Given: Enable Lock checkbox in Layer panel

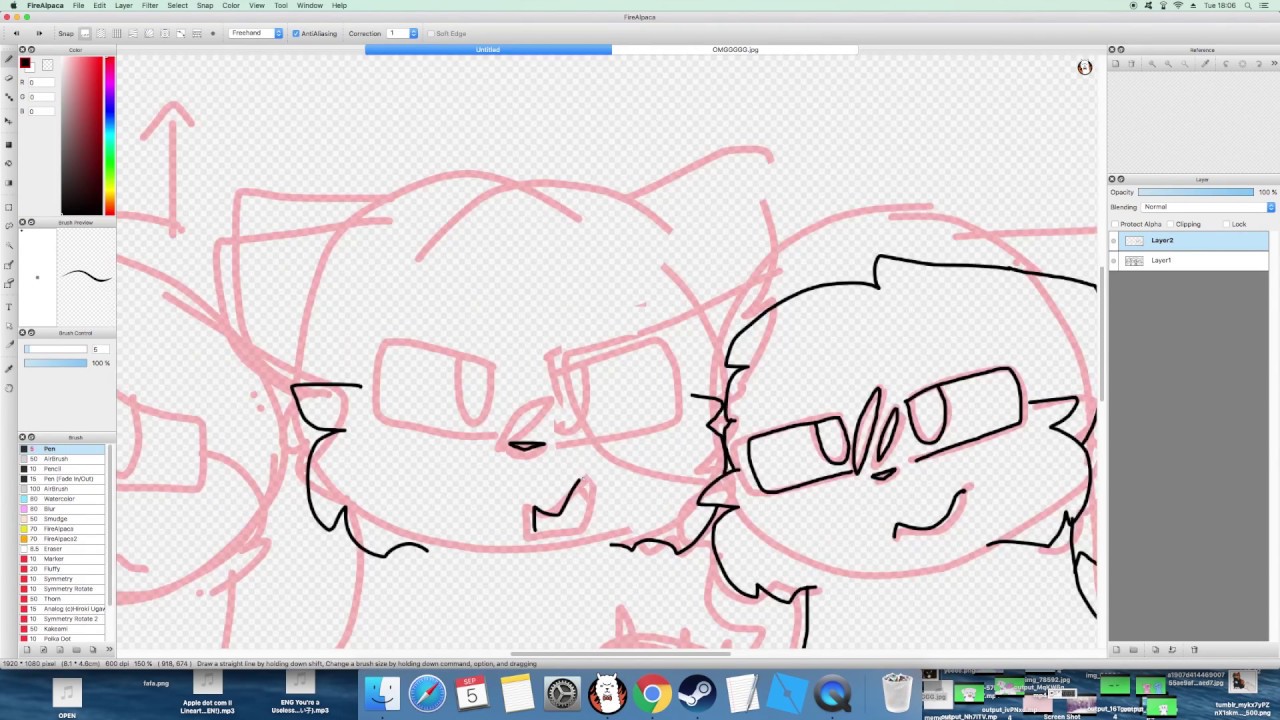Looking at the screenshot, I should [x=1226, y=224].
